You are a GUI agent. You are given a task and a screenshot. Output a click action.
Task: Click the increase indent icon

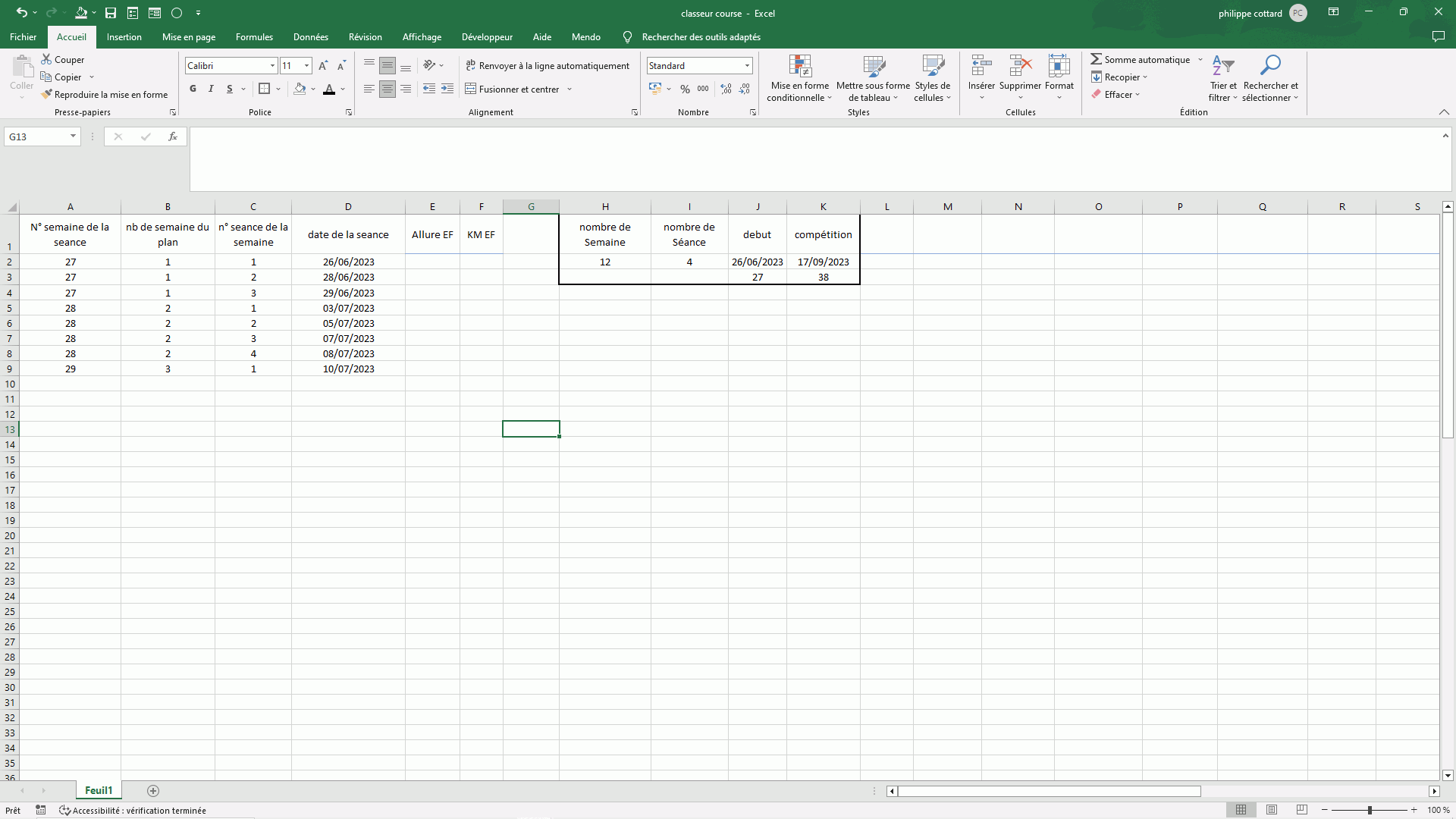point(447,89)
